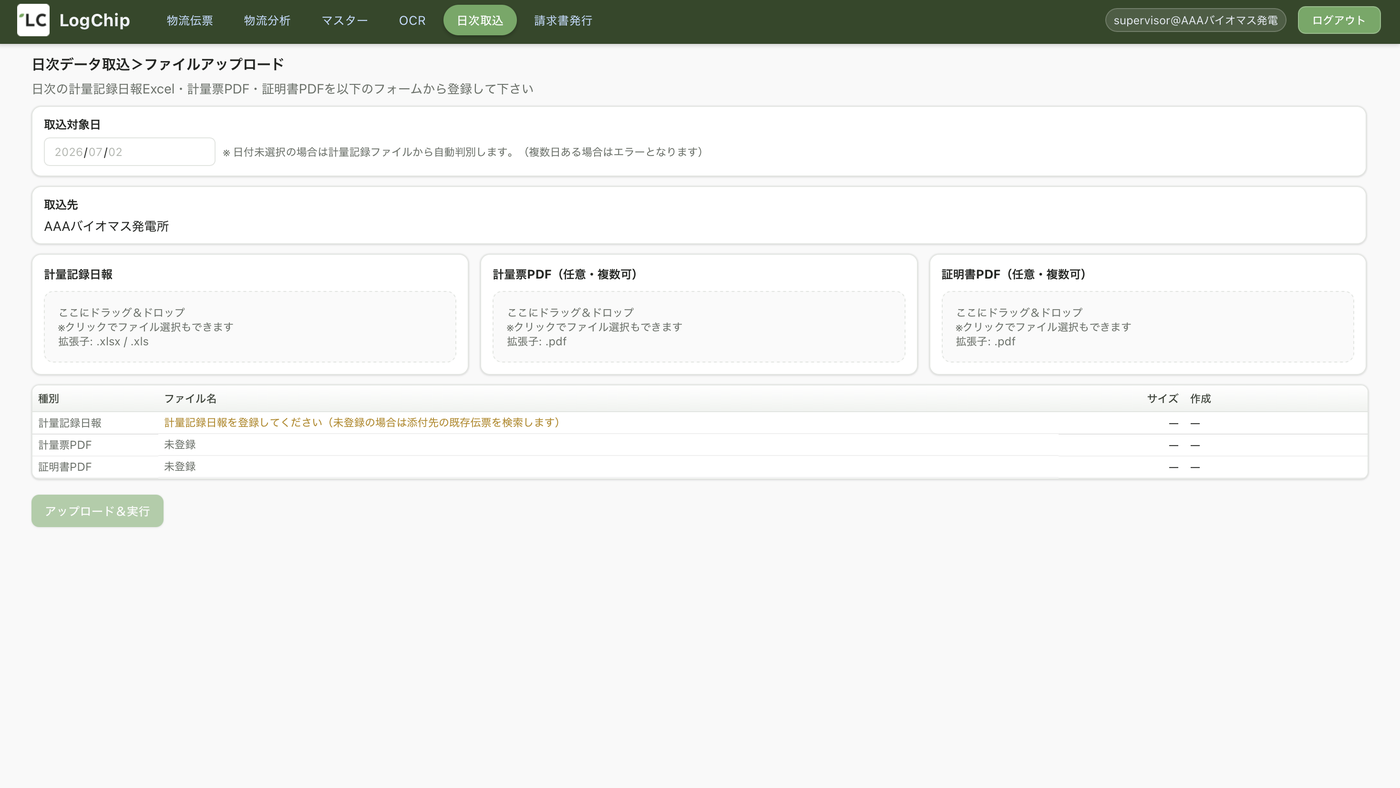Go to the マスター menu

pos(345,20)
